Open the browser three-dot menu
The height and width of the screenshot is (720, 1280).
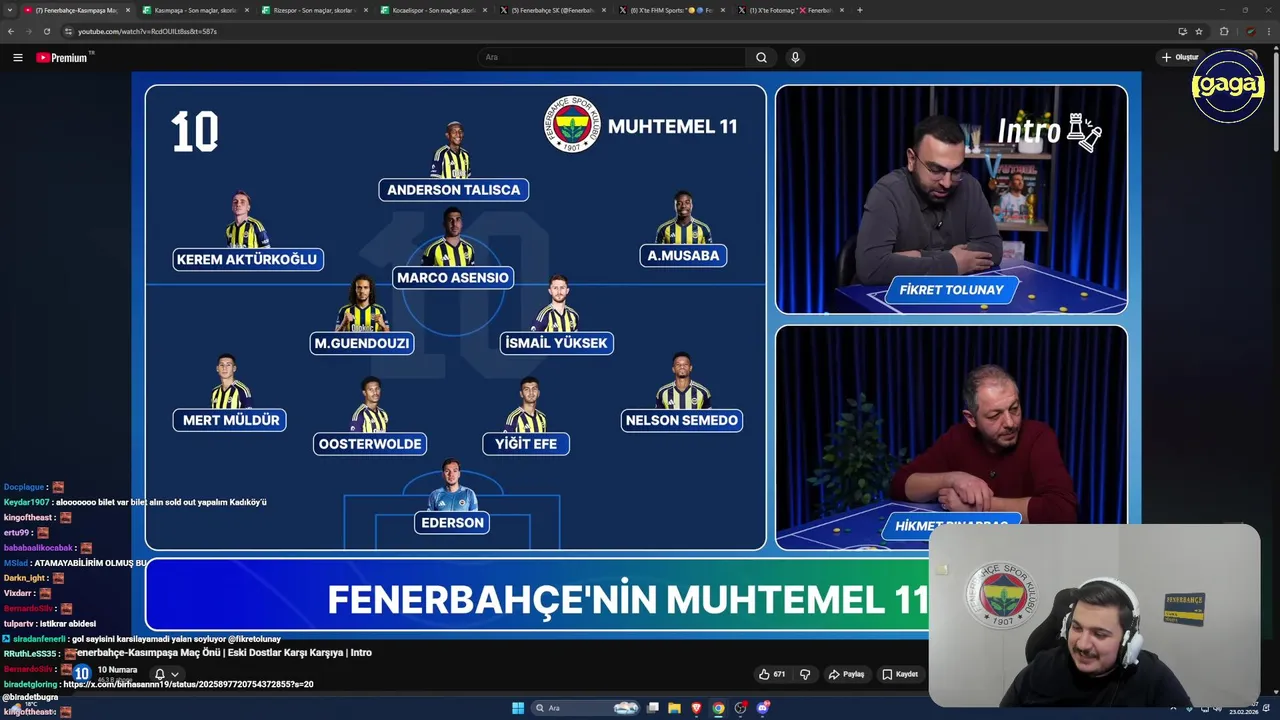pyautogui.click(x=1269, y=31)
